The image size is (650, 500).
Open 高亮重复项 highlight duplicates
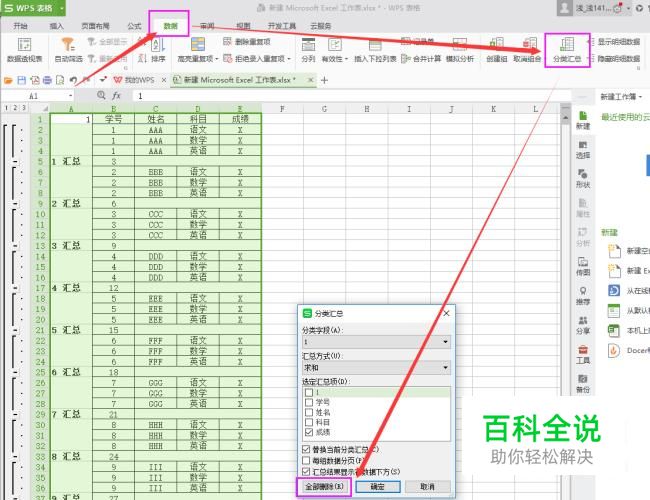tap(197, 50)
